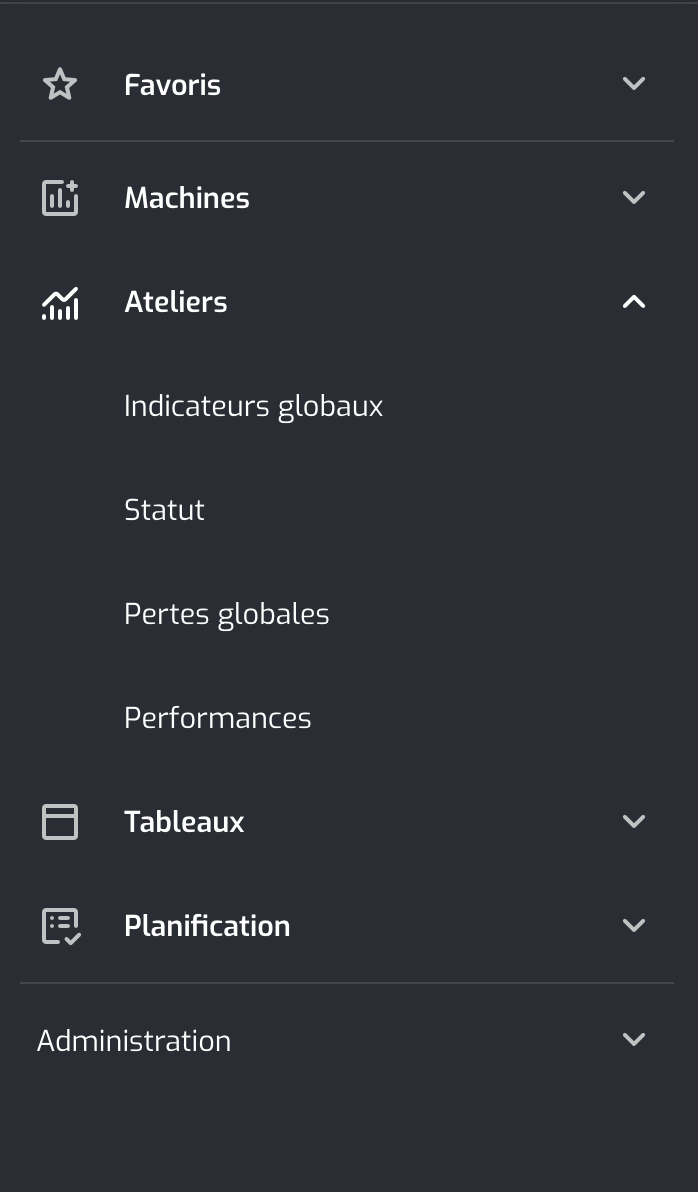Click the Favoris star icon
Viewport: 698px width, 1192px height.
[60, 84]
